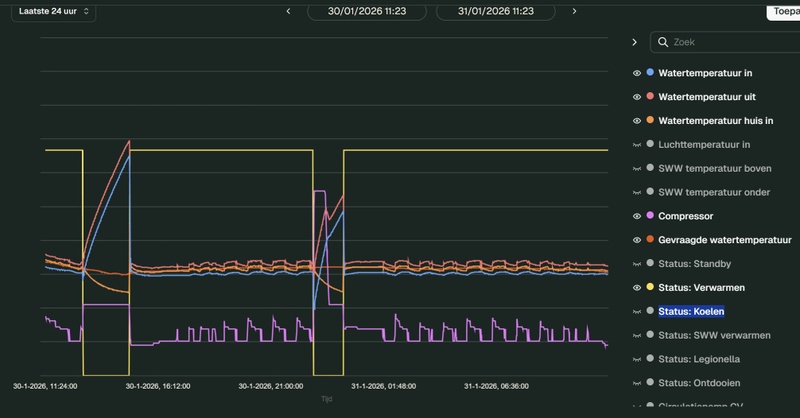The width and height of the screenshot is (800, 418).
Task: Click the orange Watertemperatuur huis in dot
Action: (650, 120)
